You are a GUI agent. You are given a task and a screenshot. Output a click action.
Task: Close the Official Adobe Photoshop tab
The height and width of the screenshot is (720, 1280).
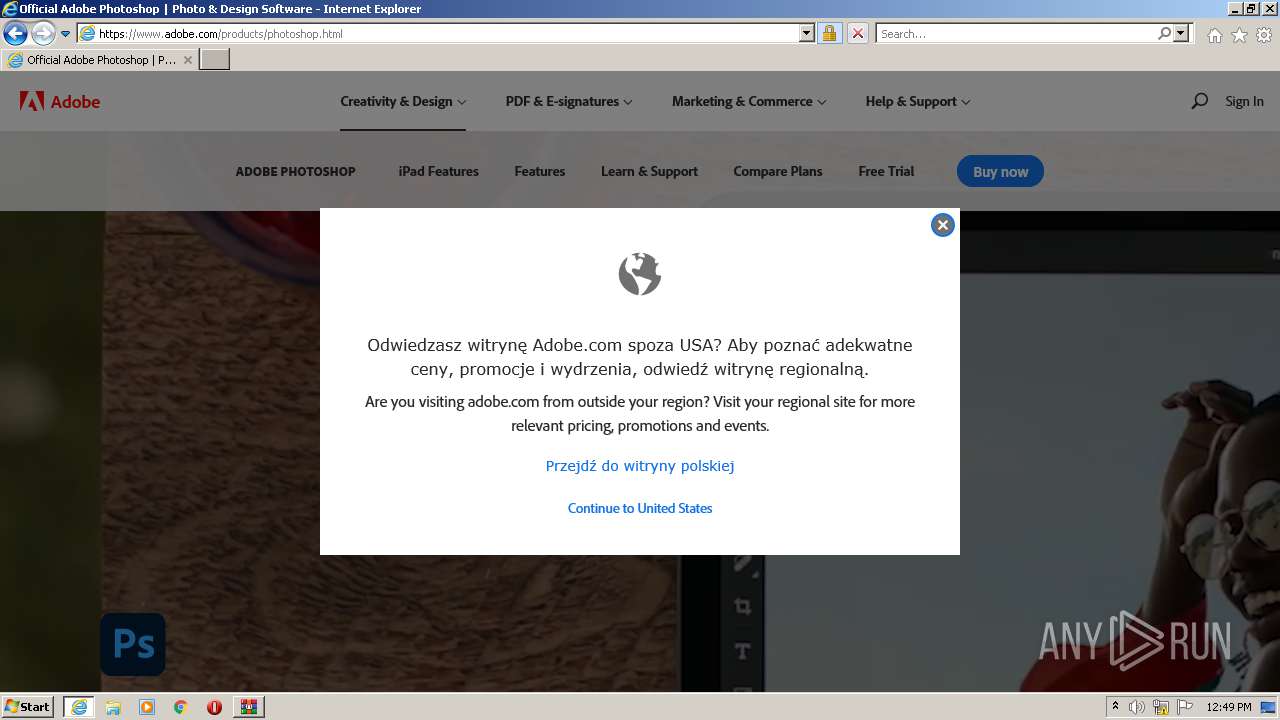pyautogui.click(x=188, y=60)
